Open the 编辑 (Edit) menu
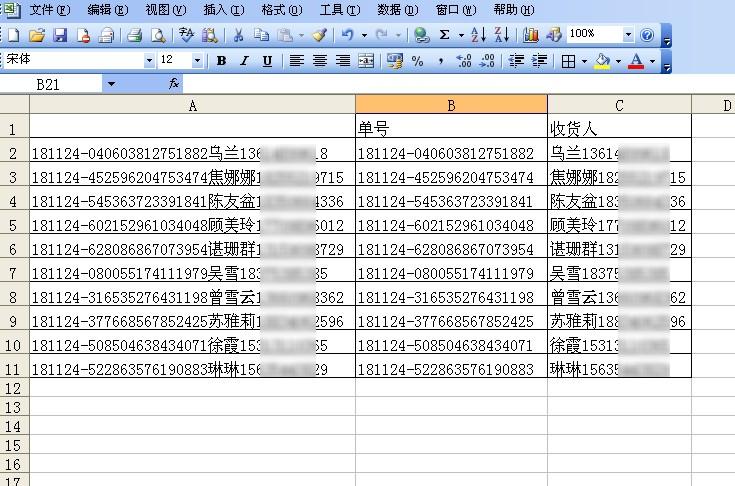Image resolution: width=735 pixels, height=486 pixels. [108, 9]
